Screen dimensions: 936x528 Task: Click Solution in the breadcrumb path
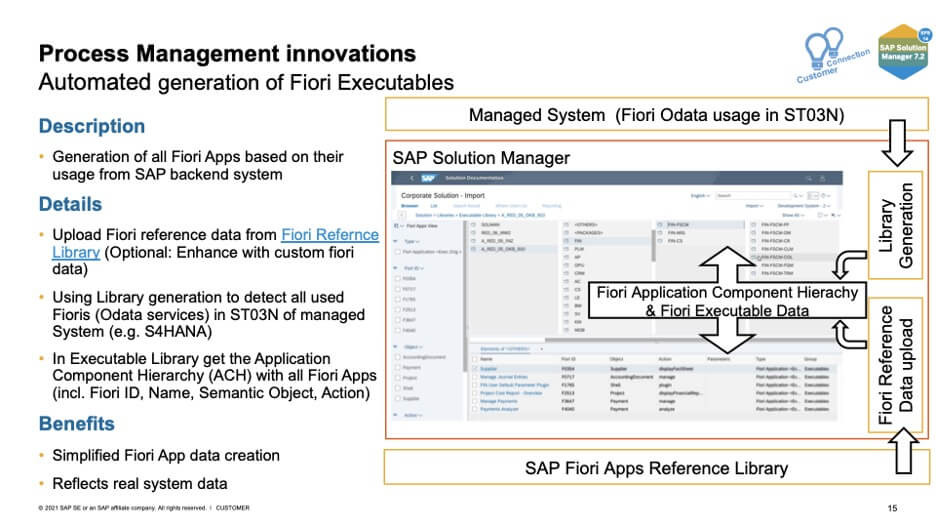pos(423,215)
